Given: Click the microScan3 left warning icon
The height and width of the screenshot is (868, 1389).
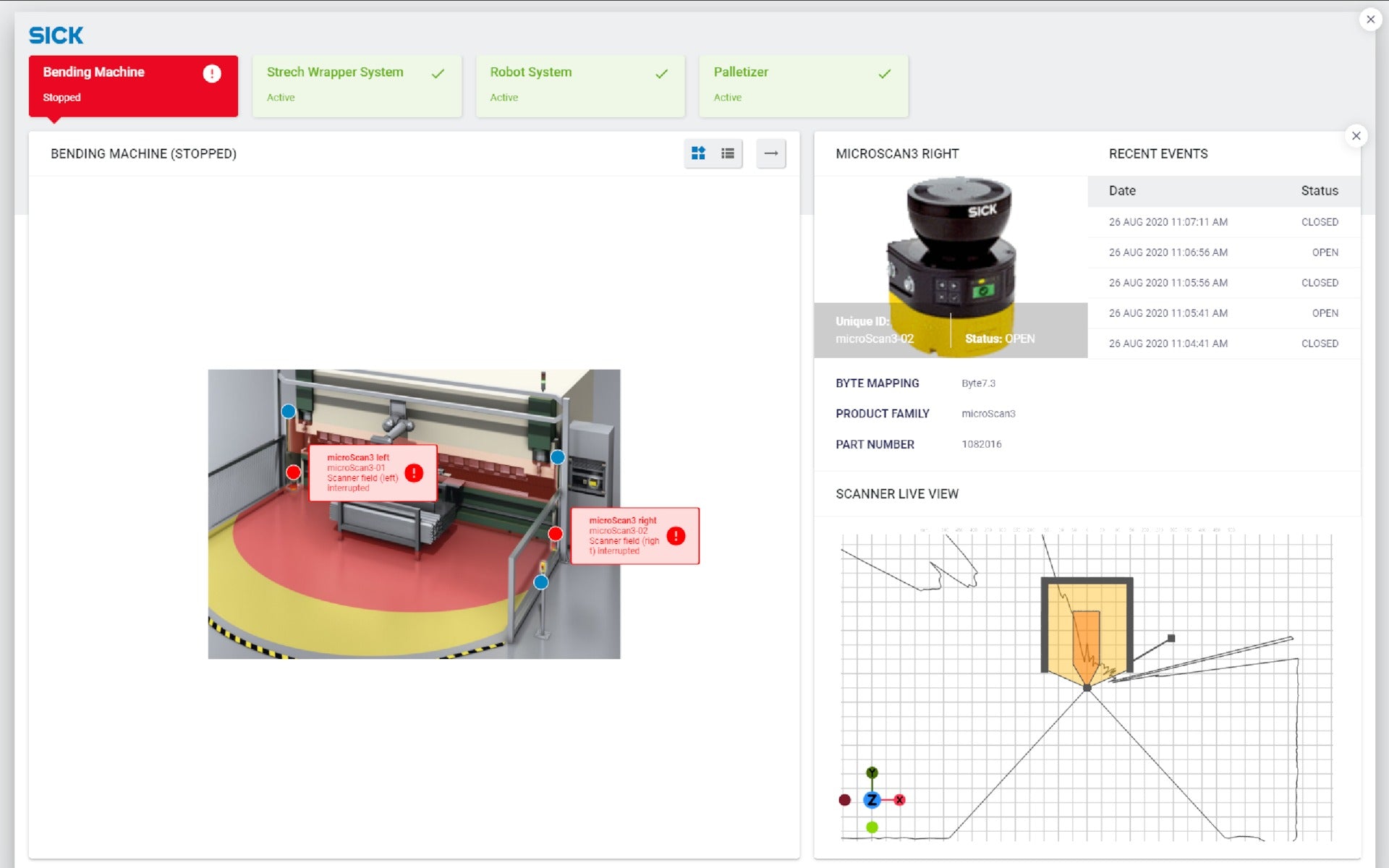Looking at the screenshot, I should pyautogui.click(x=414, y=473).
